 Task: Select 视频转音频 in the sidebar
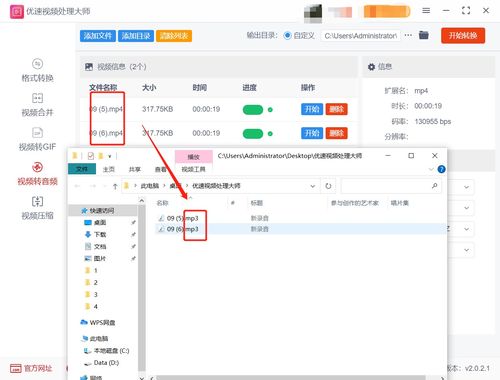tap(37, 173)
